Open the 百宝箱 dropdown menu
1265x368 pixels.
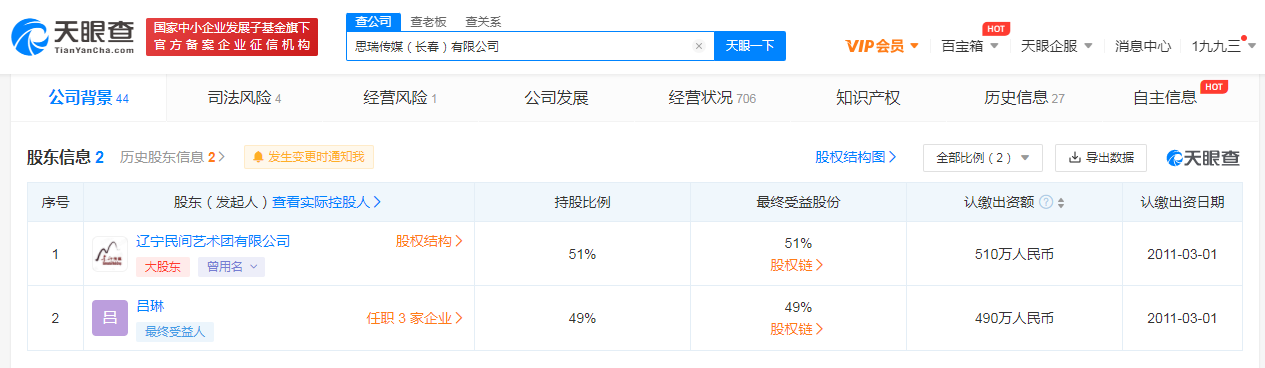point(971,46)
